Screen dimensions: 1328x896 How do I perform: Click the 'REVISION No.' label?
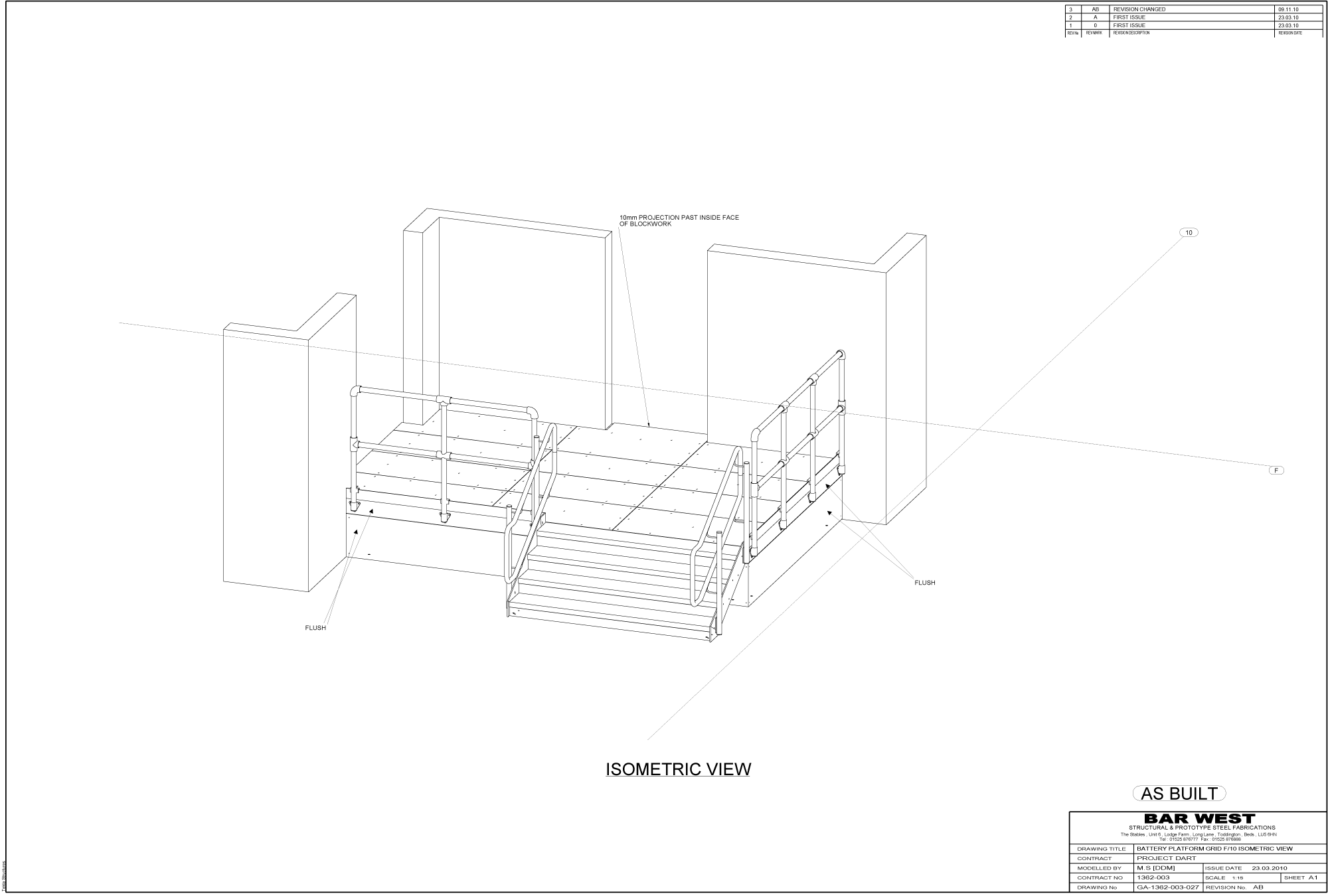pos(1226,887)
